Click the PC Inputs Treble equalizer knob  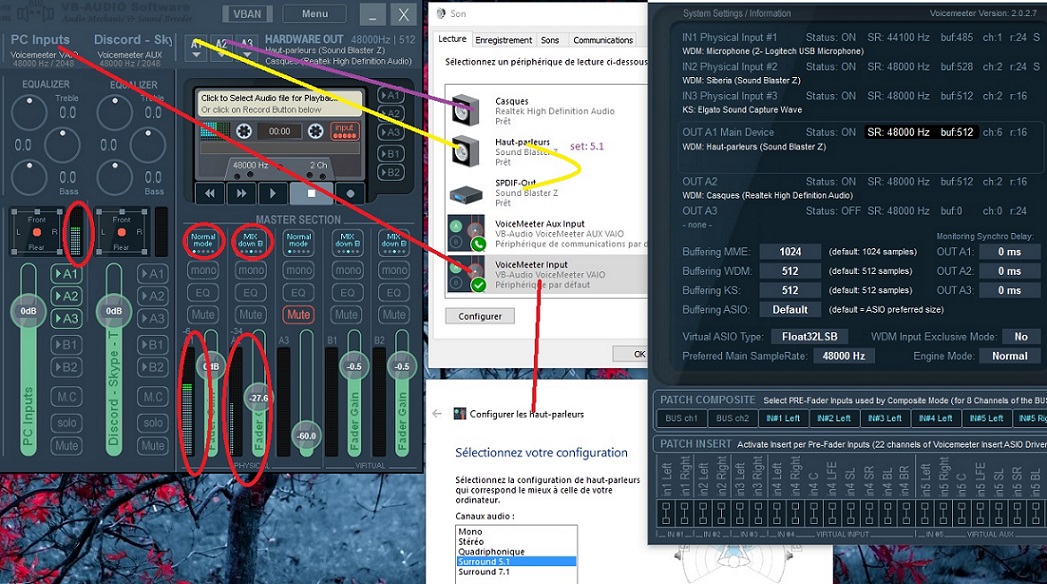pyautogui.click(x=29, y=111)
